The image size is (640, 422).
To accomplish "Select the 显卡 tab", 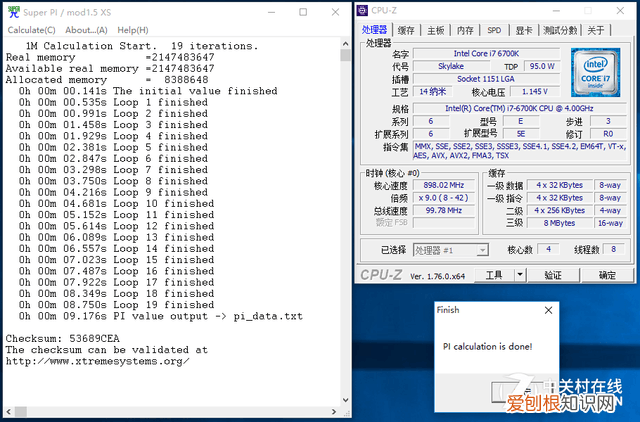I will coord(522,30).
